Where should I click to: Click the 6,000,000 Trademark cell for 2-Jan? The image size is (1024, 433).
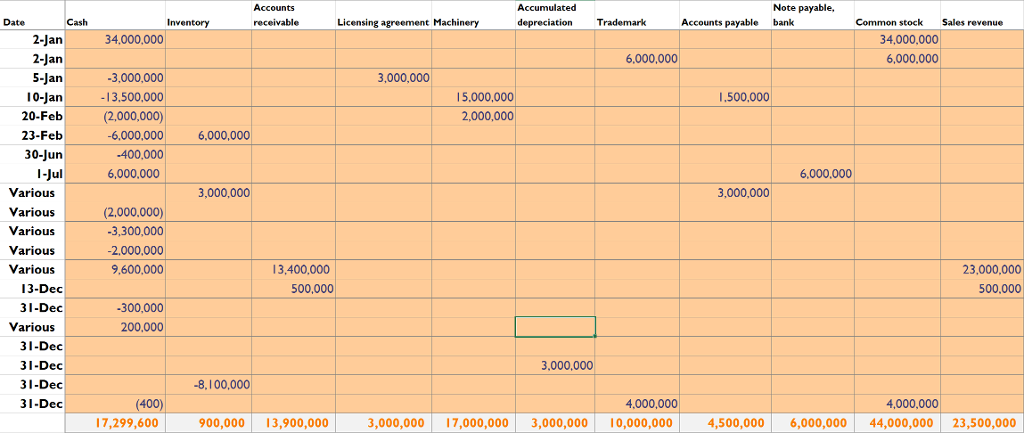coord(637,59)
